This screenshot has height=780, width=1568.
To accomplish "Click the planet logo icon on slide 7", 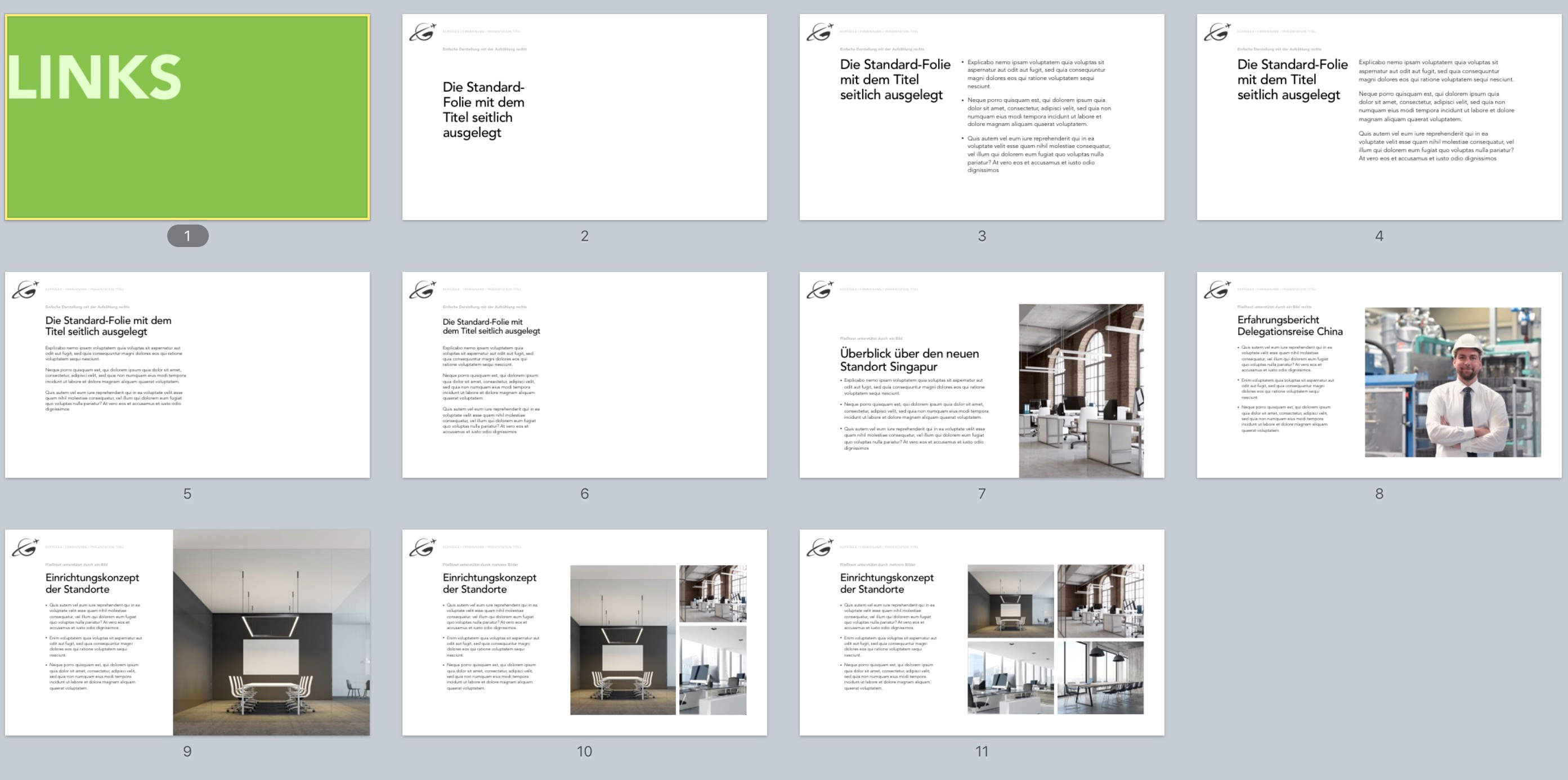I will coord(819,290).
